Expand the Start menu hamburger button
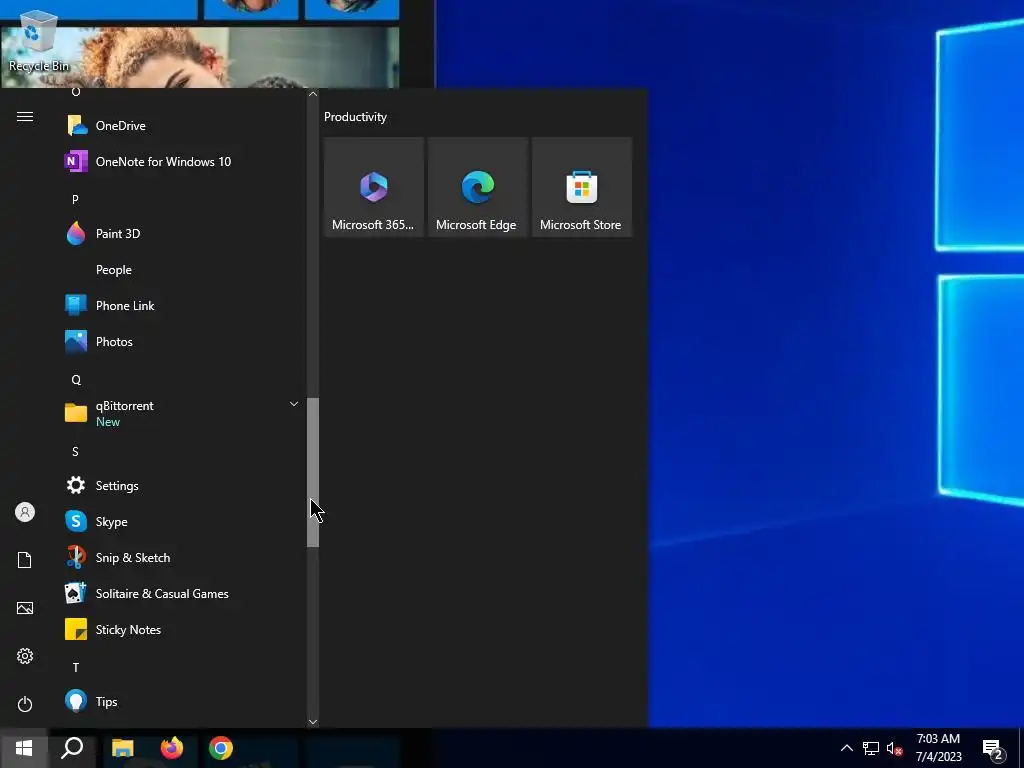1024x768 pixels. point(25,116)
